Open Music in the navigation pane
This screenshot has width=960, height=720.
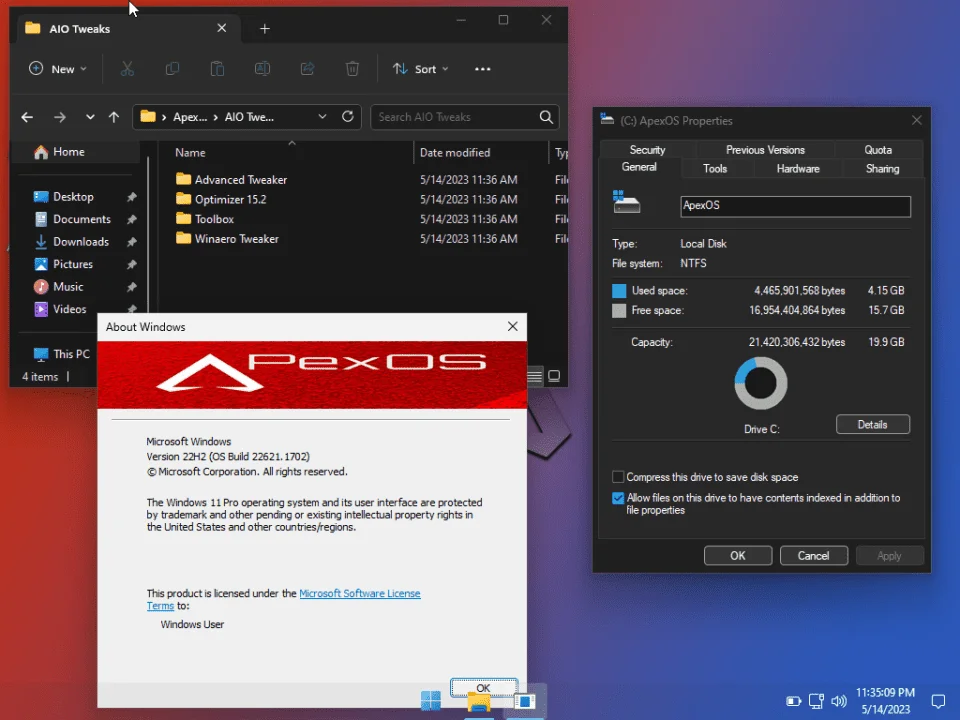pyautogui.click(x=68, y=287)
